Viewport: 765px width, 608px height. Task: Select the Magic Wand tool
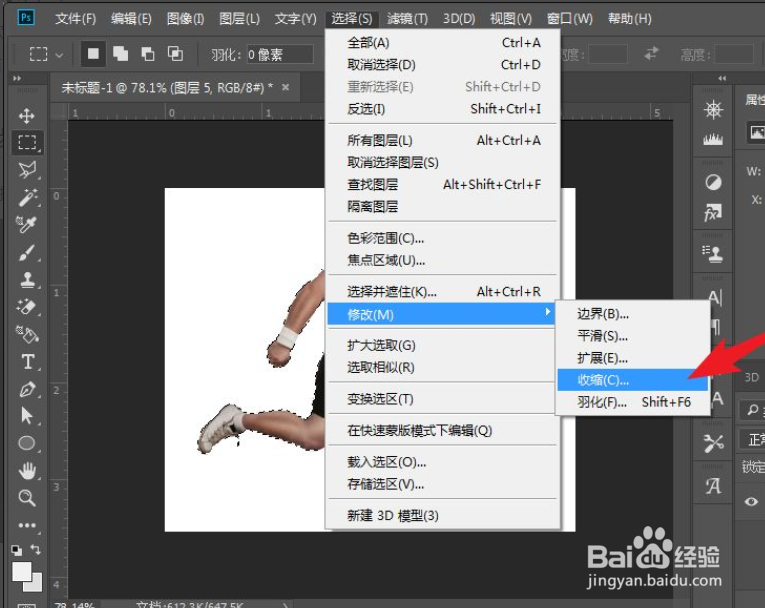pos(27,197)
